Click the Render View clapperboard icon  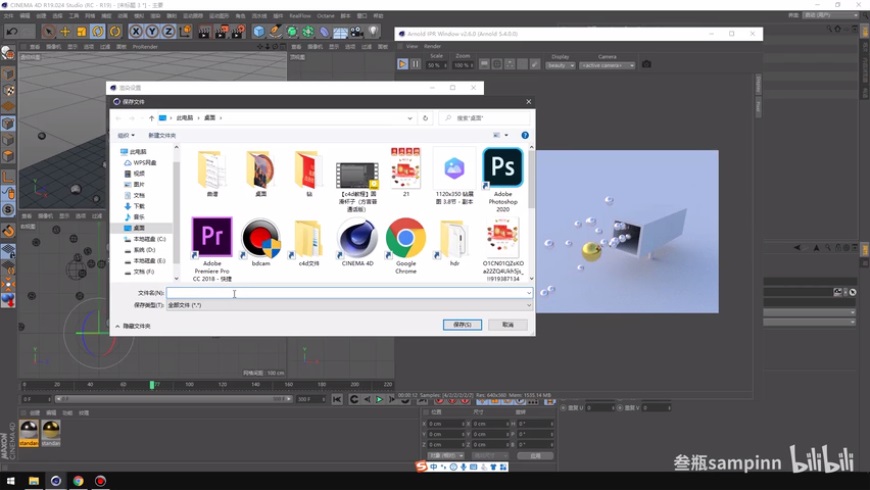coord(204,32)
